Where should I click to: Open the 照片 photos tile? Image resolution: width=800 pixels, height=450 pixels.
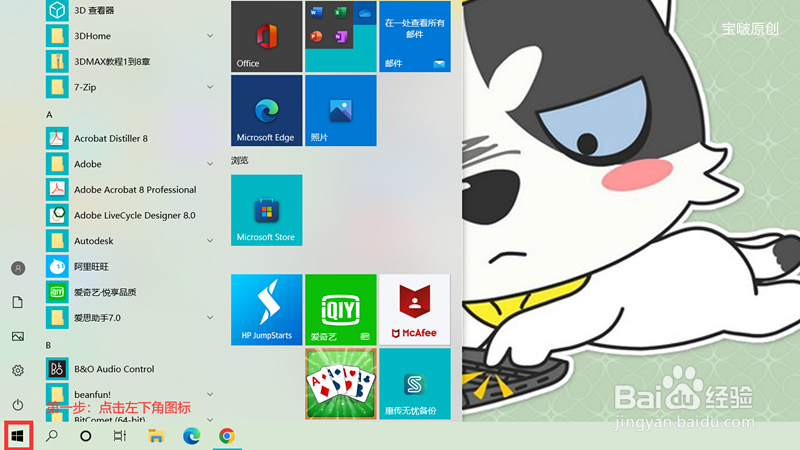click(341, 110)
